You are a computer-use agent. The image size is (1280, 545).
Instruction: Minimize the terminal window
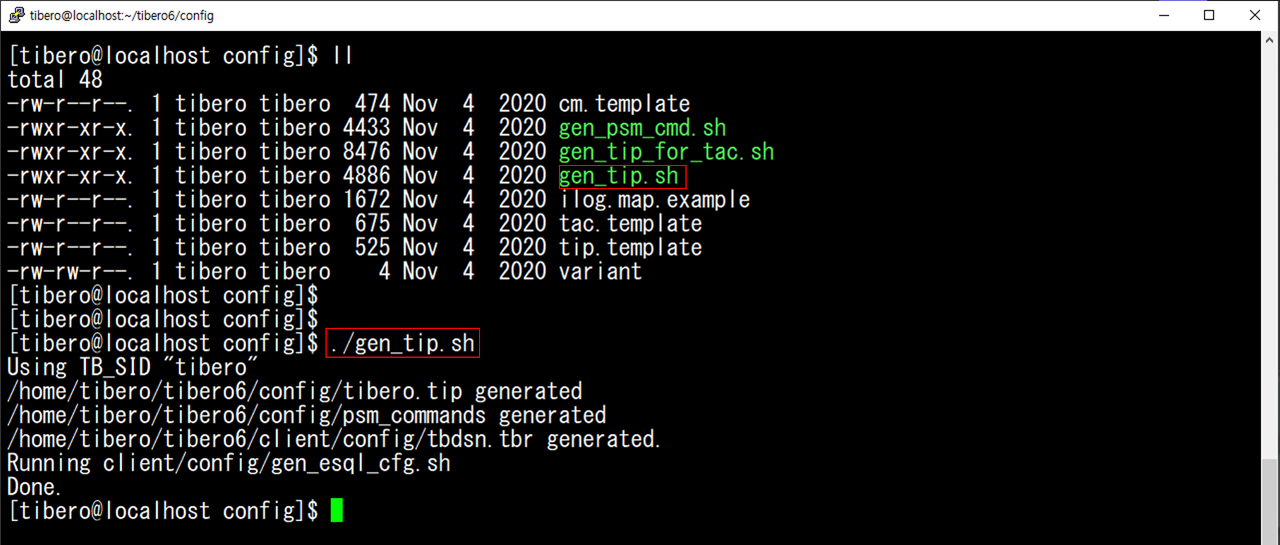click(x=1163, y=15)
